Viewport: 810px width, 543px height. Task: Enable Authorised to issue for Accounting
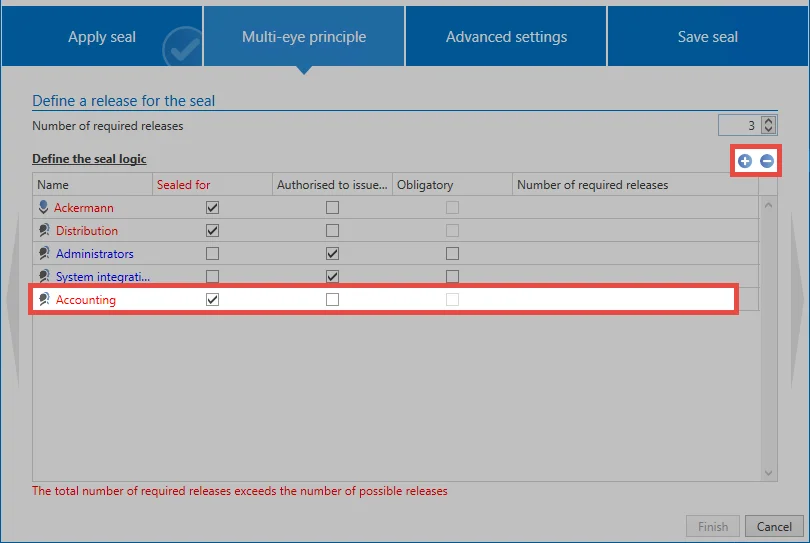(x=332, y=300)
